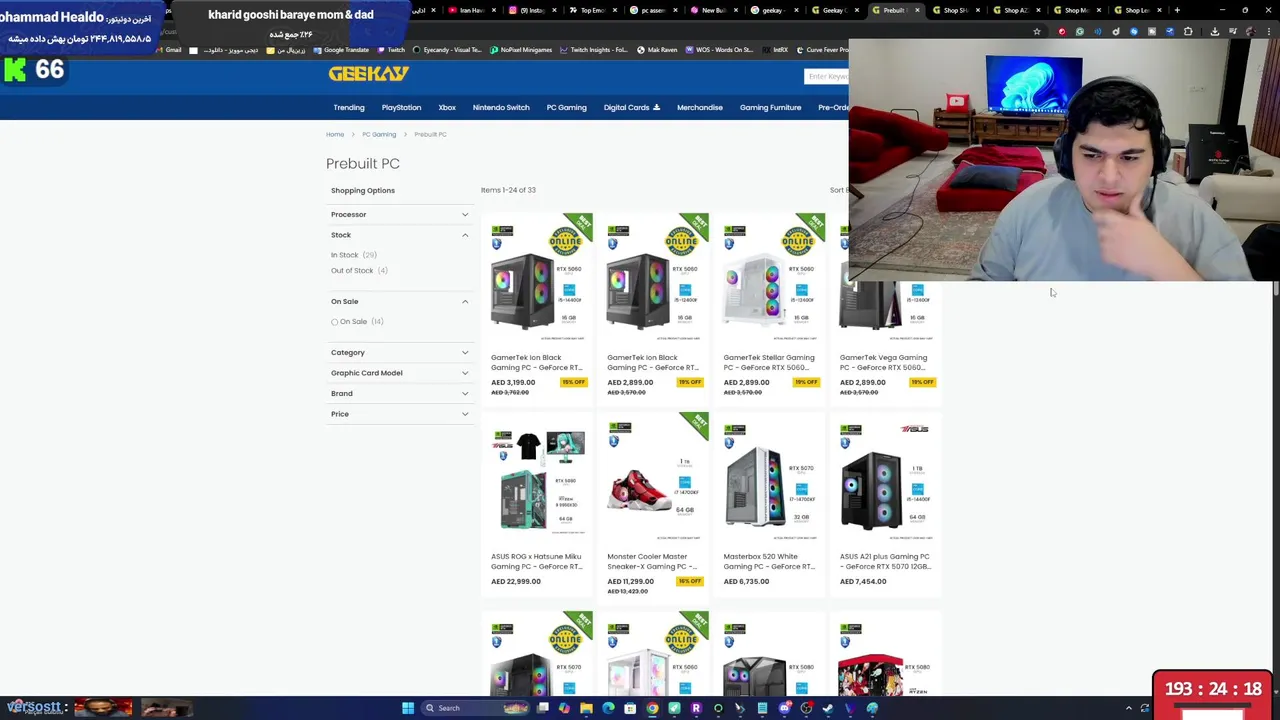Open a new browser tab
The width and height of the screenshot is (1280, 720).
click(x=1177, y=10)
